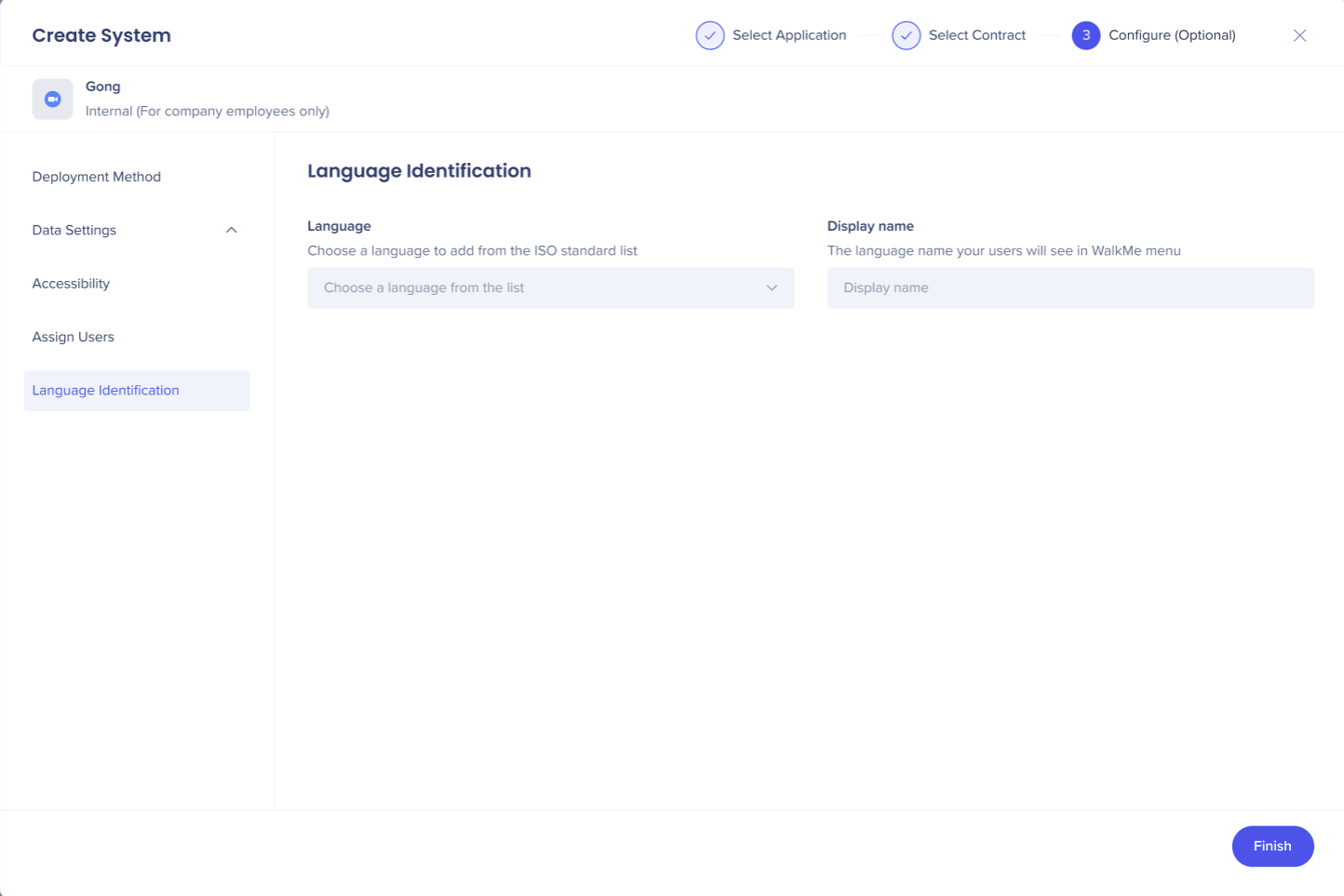1344x896 pixels.
Task: Open the Assign Users section
Action: point(74,337)
